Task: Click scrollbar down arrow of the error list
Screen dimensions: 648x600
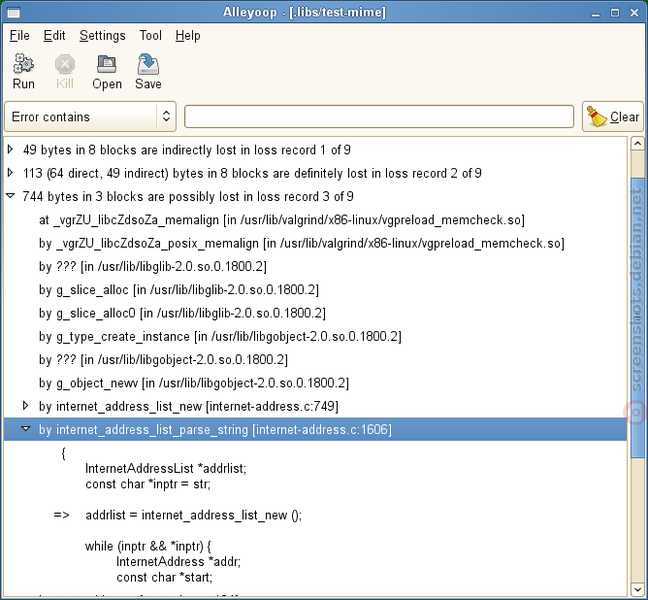Action: pos(637,589)
